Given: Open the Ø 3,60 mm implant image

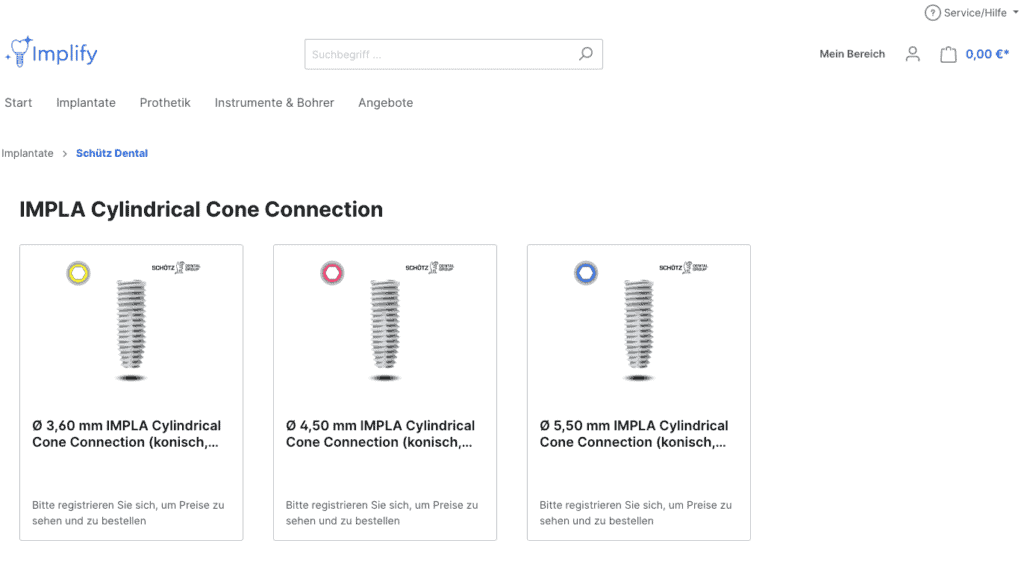Looking at the screenshot, I should point(131,330).
